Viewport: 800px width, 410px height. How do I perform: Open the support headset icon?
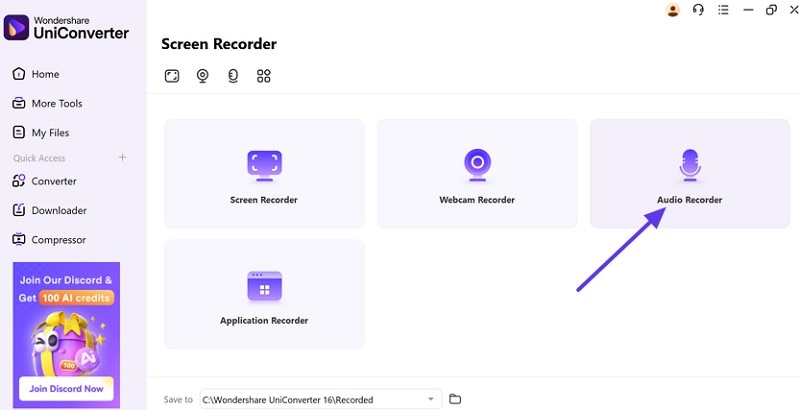click(698, 10)
